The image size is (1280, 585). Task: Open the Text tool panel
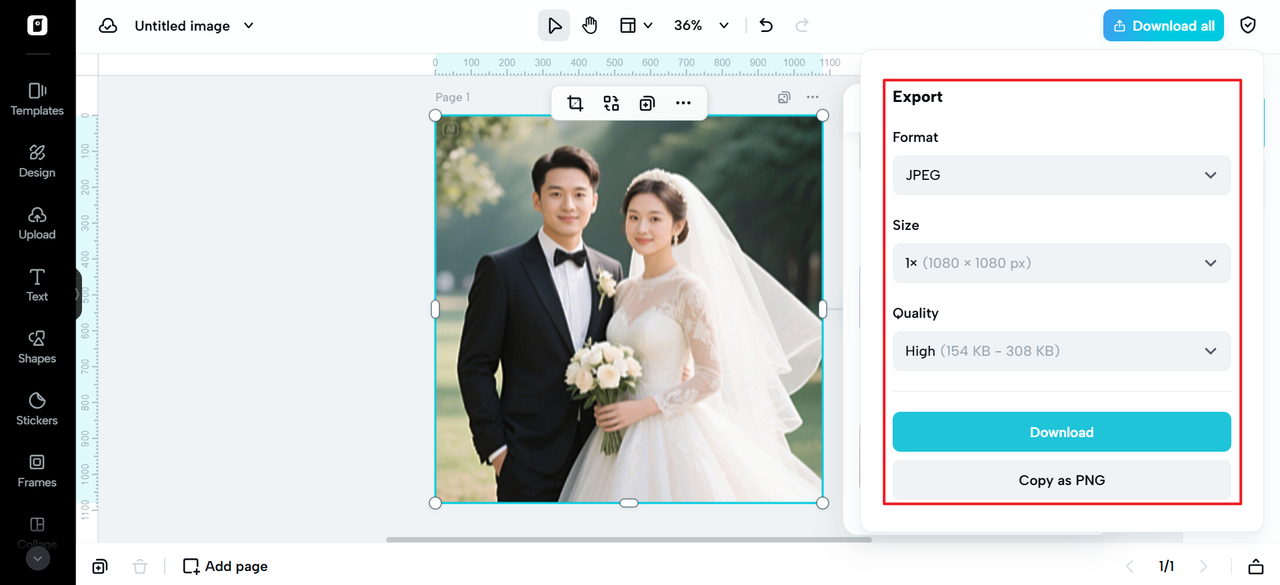(x=37, y=284)
